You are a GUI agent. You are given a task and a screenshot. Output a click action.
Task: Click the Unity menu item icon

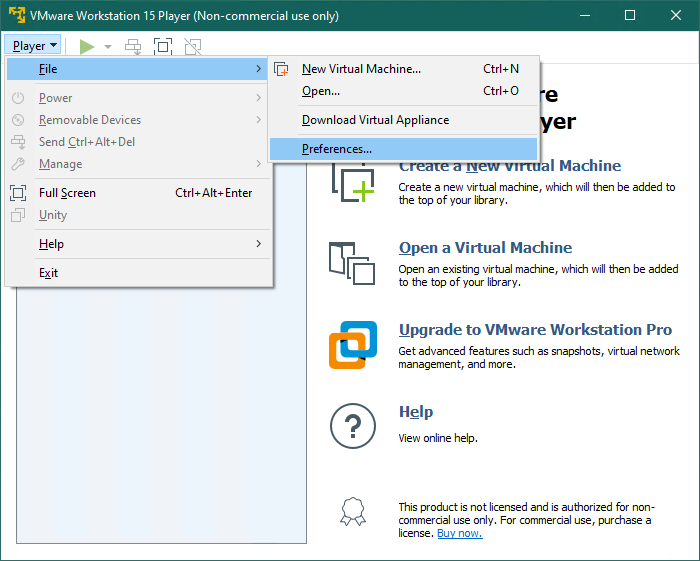(18, 215)
